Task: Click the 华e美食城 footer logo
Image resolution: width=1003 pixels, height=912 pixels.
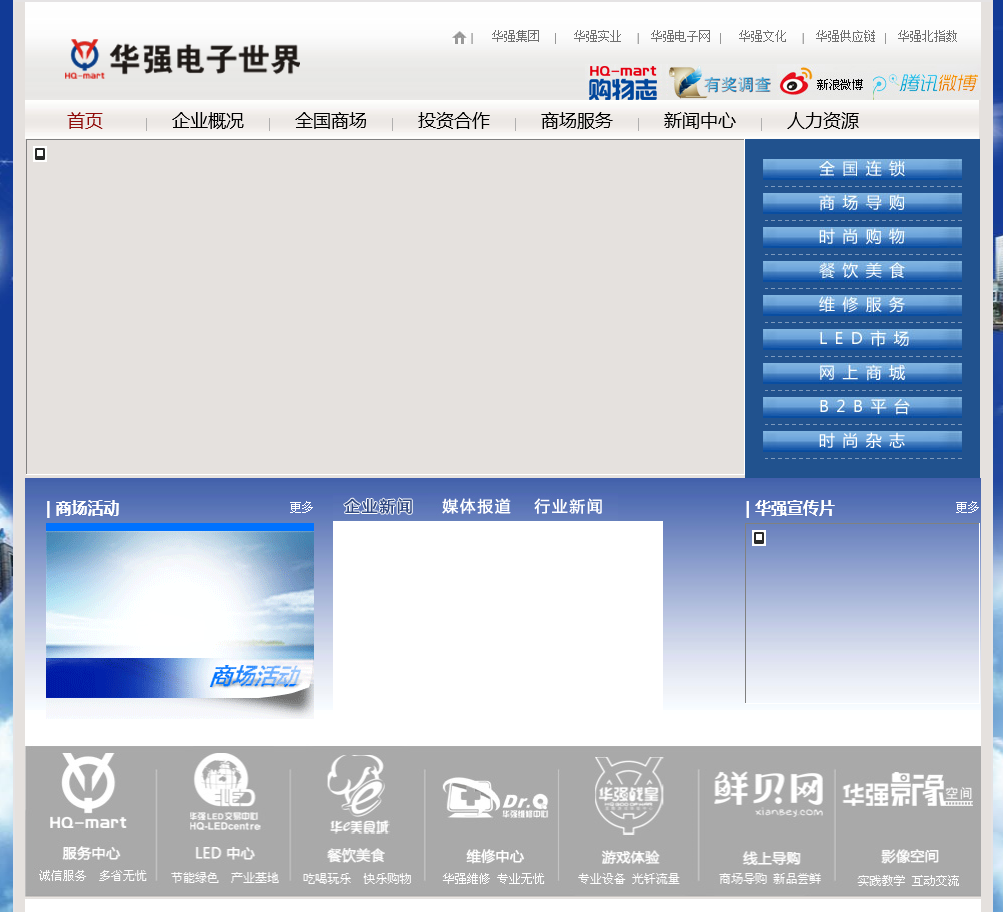Action: tap(359, 794)
